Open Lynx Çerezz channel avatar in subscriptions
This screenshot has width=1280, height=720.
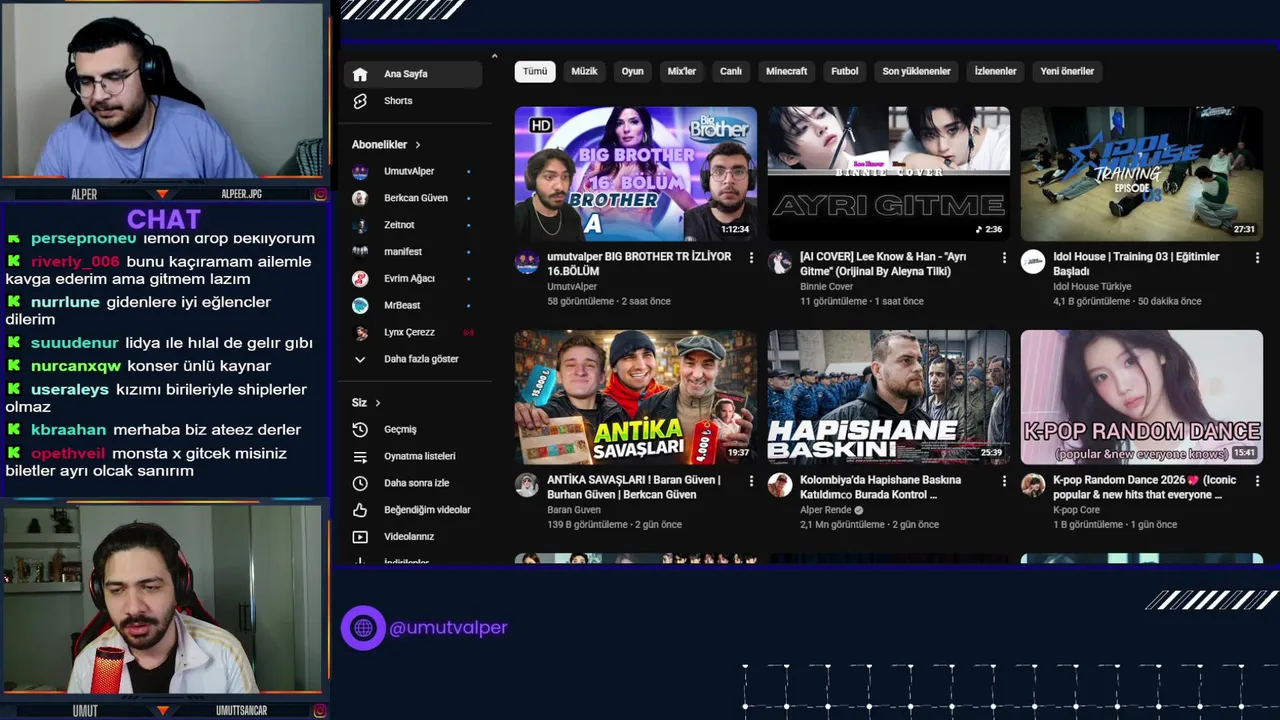[360, 332]
